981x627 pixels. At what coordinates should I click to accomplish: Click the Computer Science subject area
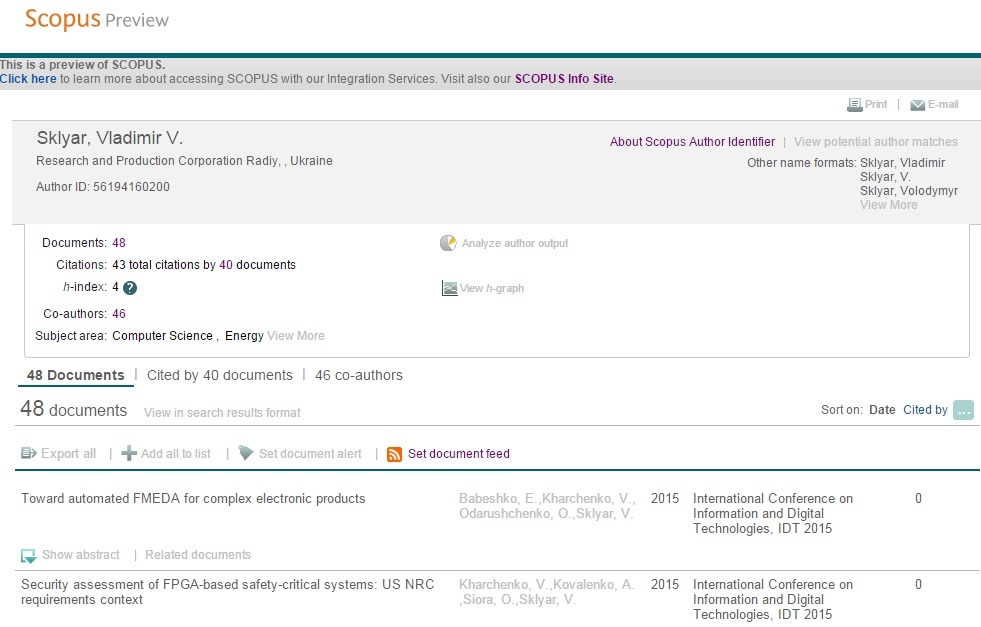coord(162,336)
